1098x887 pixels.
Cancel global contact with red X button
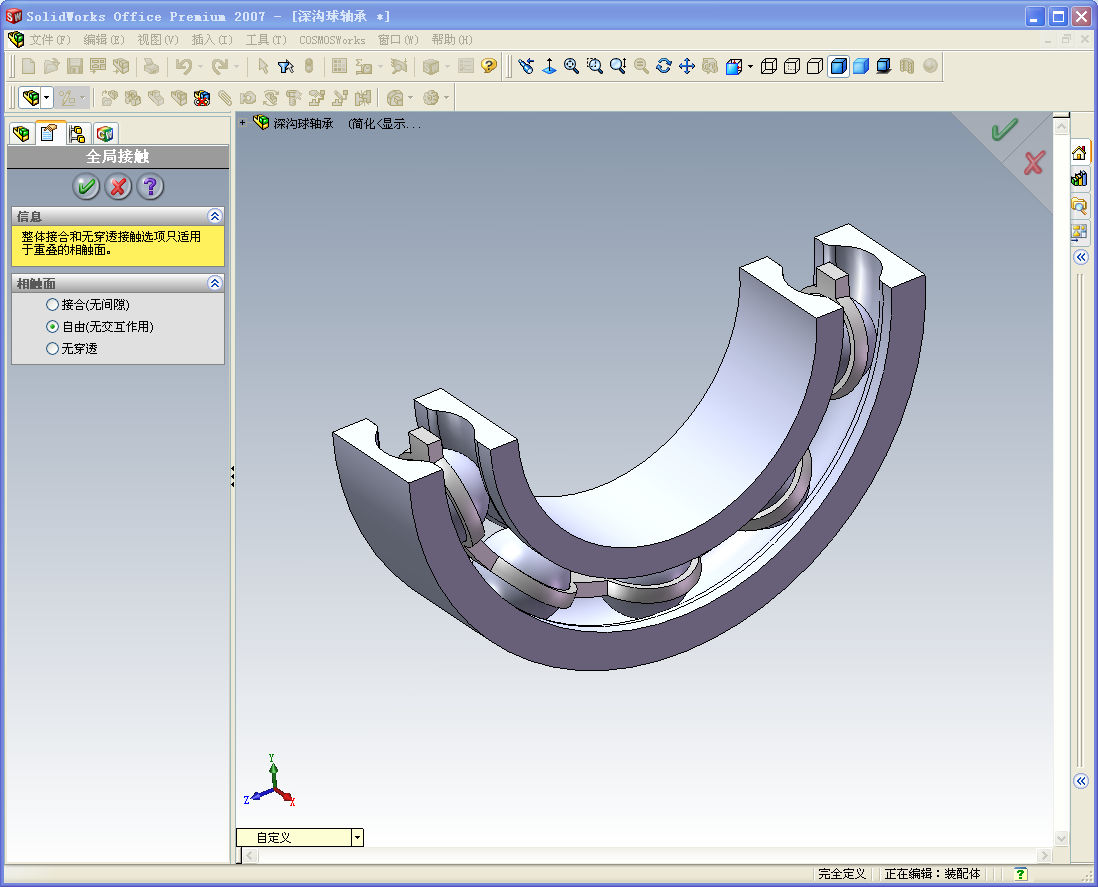tap(118, 186)
